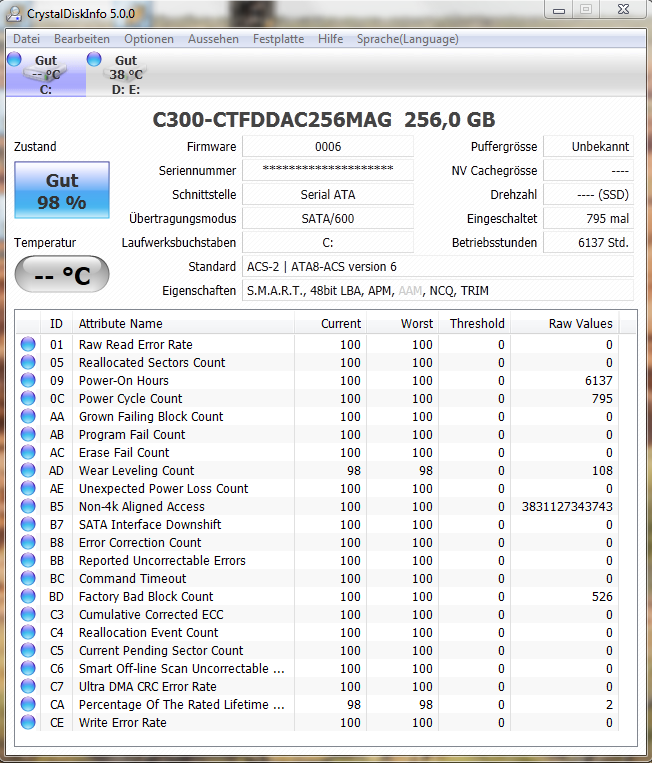652x763 pixels.
Task: Click status orb of Power-On Hours row
Action: tap(28, 380)
